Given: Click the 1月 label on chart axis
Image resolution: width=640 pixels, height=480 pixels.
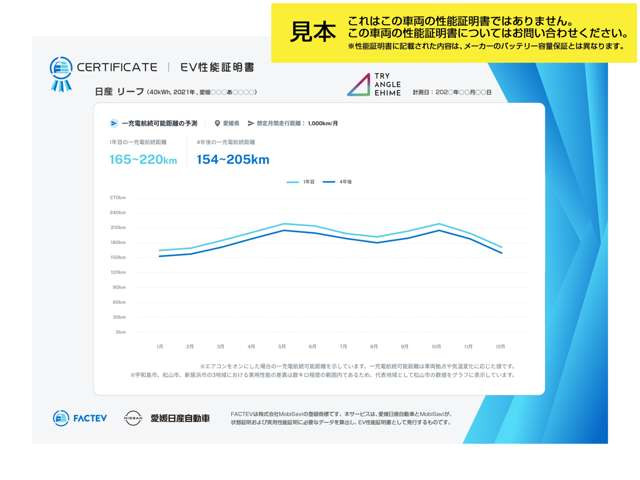Looking at the screenshot, I should pyautogui.click(x=160, y=346).
